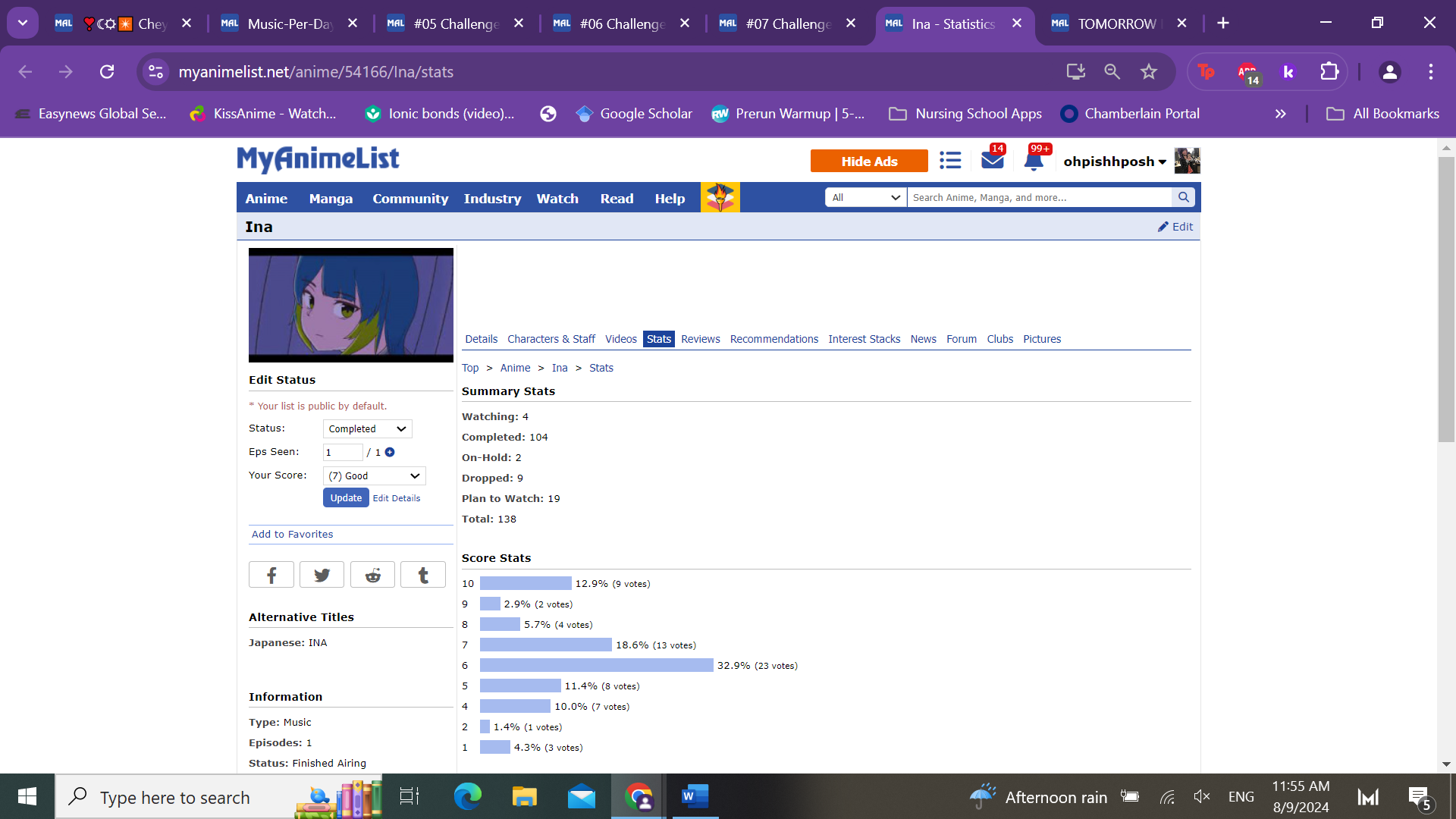Open notifications bell icon
This screenshot has height=819, width=1456.
(x=1033, y=161)
